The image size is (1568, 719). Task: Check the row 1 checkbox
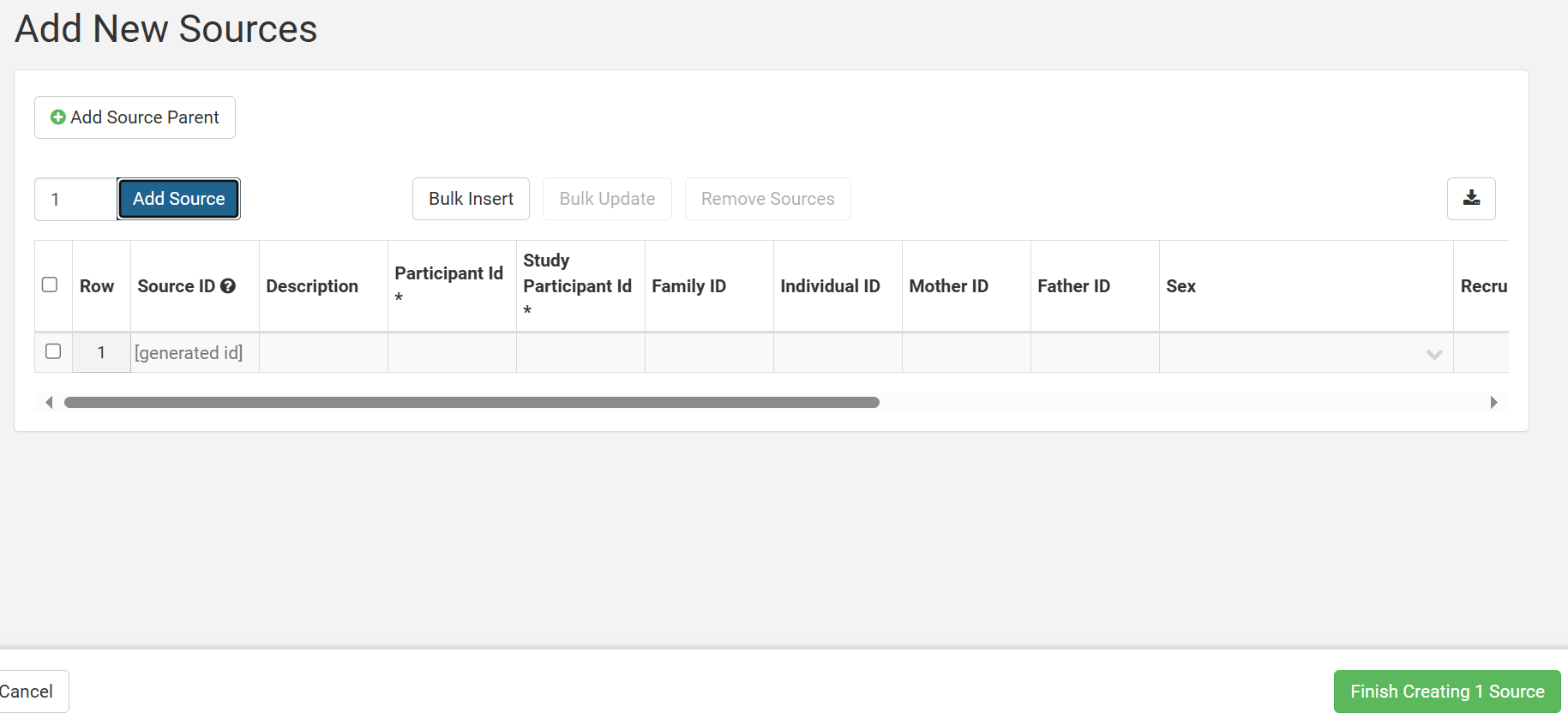tap(53, 351)
